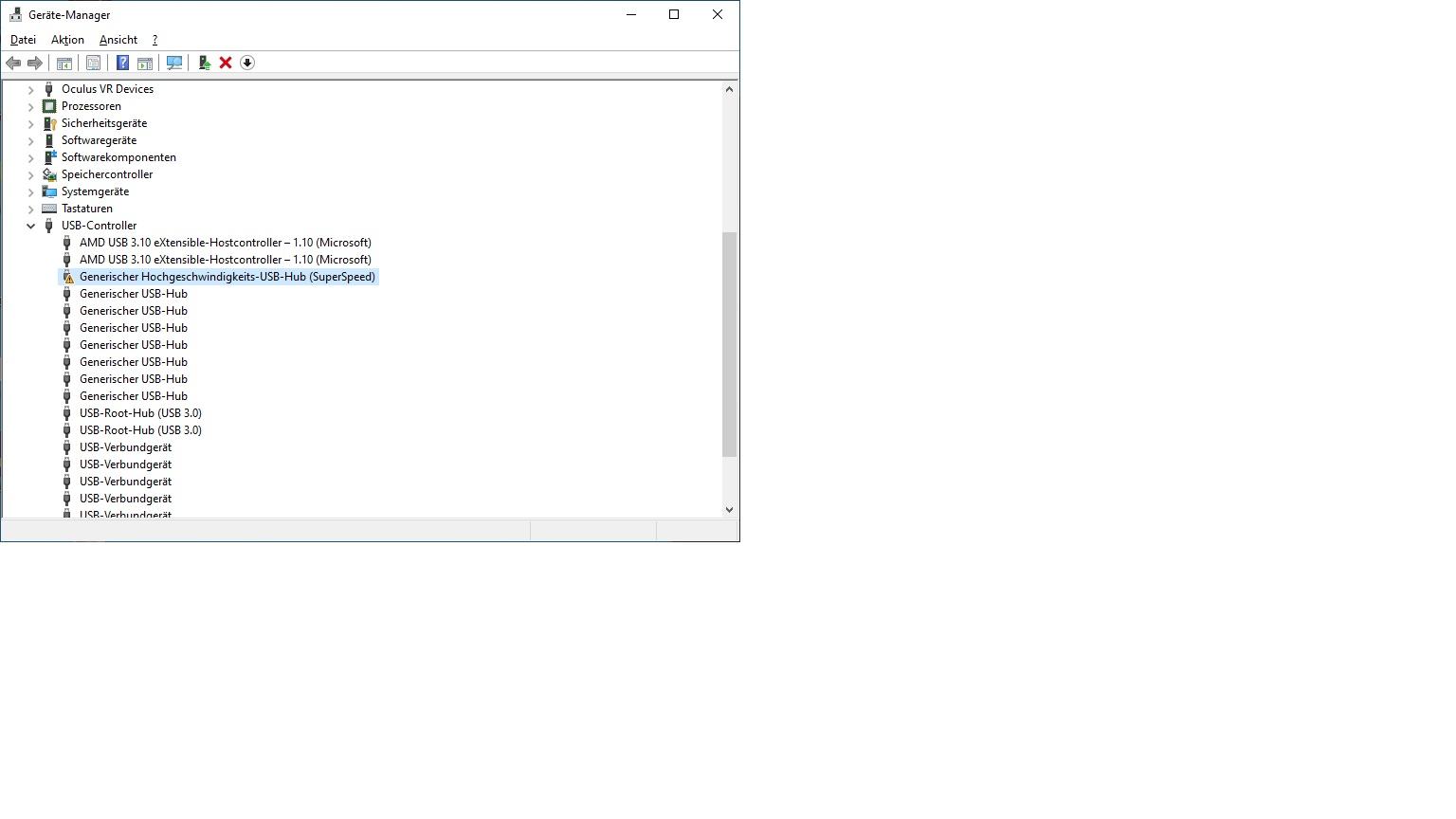The width and height of the screenshot is (1456, 819).
Task: Expand the Softwaregeräte node
Action: [30, 140]
